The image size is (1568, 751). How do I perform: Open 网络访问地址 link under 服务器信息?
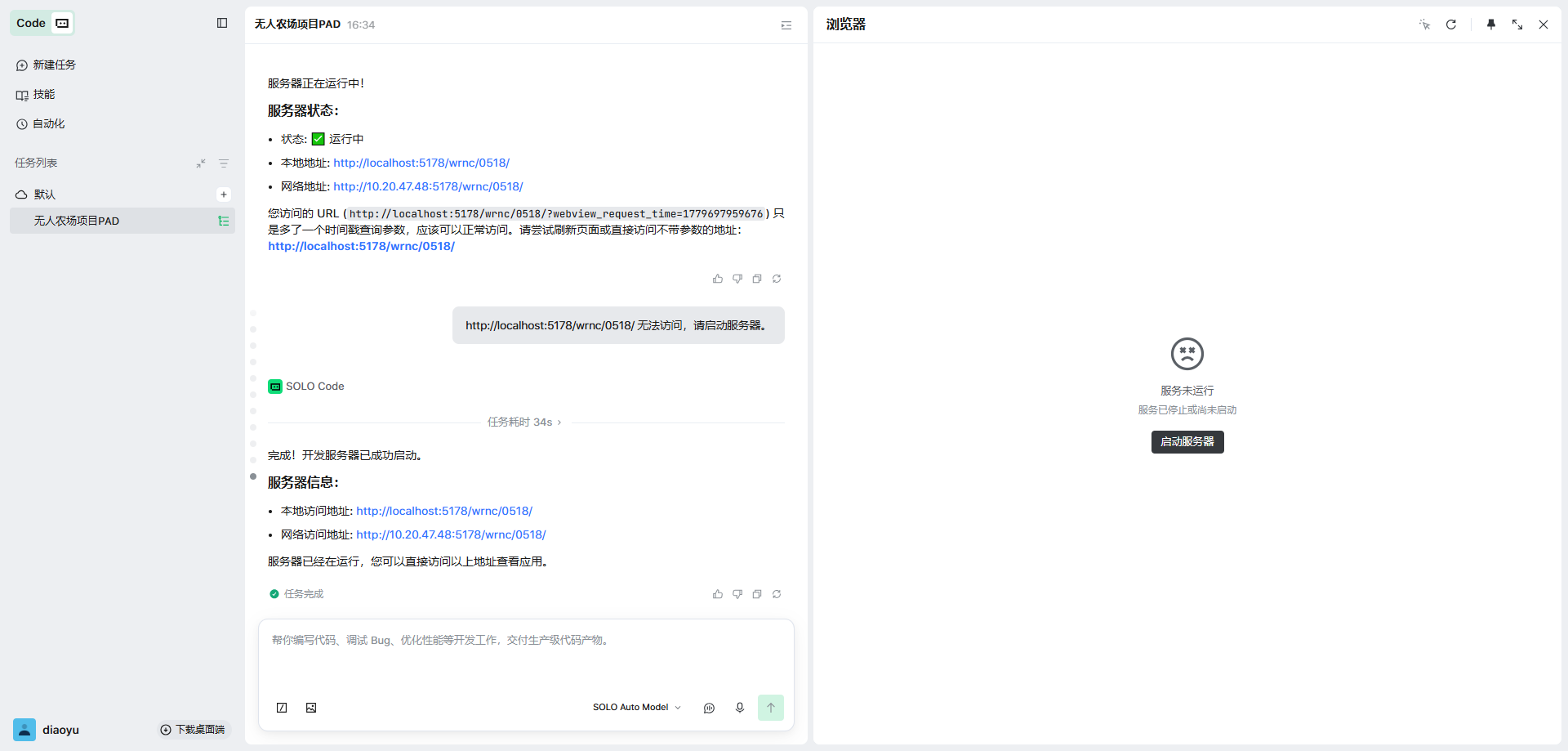[451, 534]
